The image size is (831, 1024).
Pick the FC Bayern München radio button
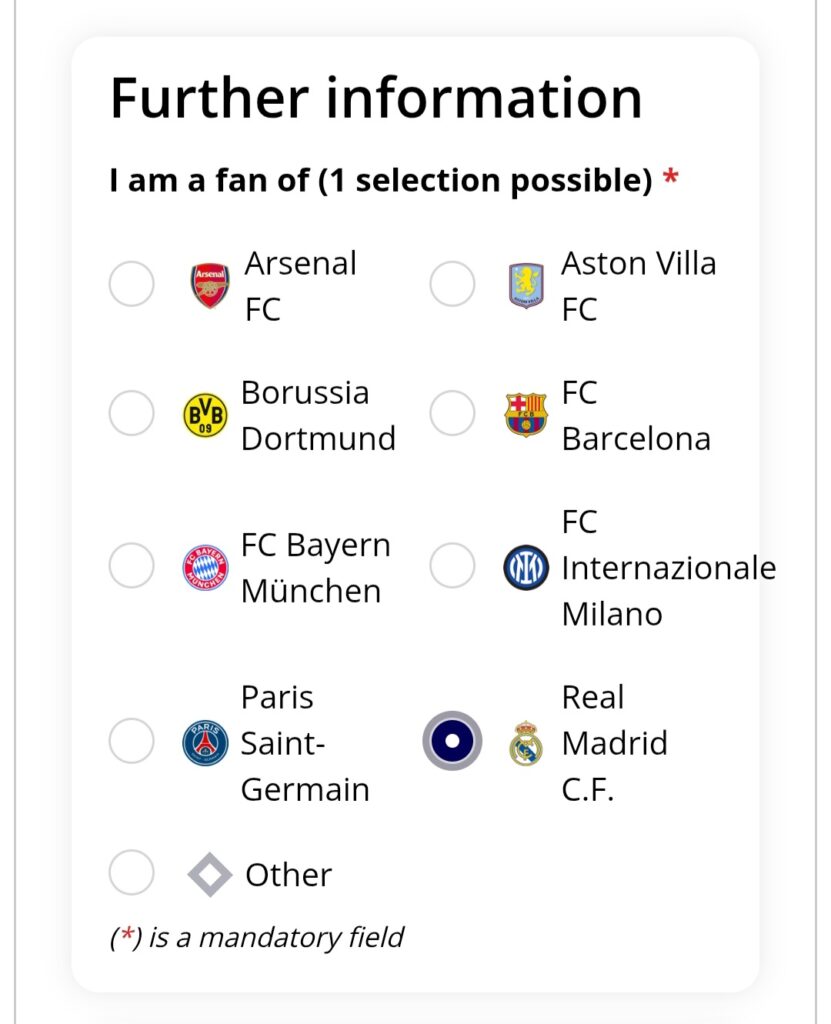coord(131,566)
